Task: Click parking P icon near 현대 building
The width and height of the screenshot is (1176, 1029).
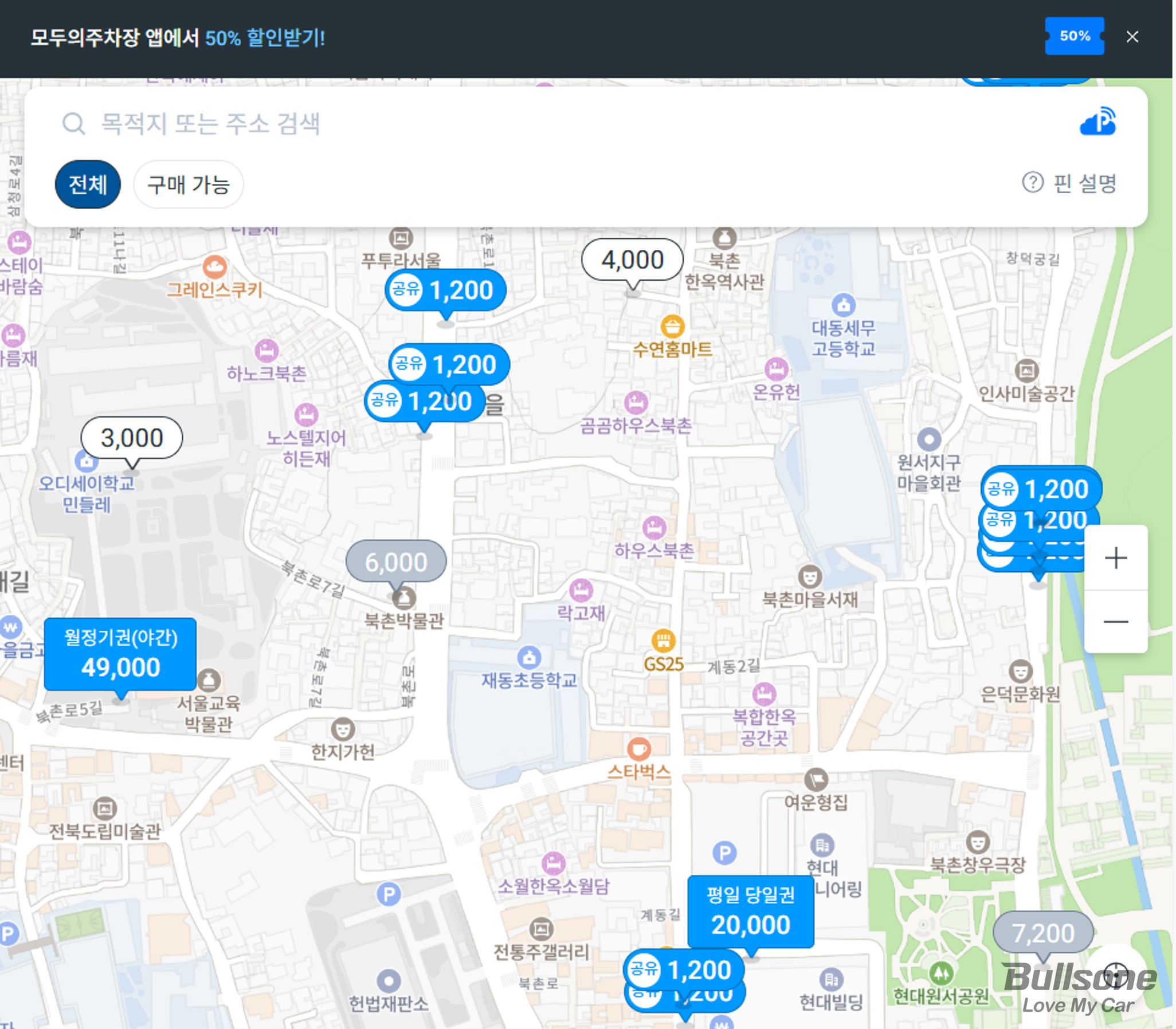Action: pyautogui.click(x=724, y=853)
